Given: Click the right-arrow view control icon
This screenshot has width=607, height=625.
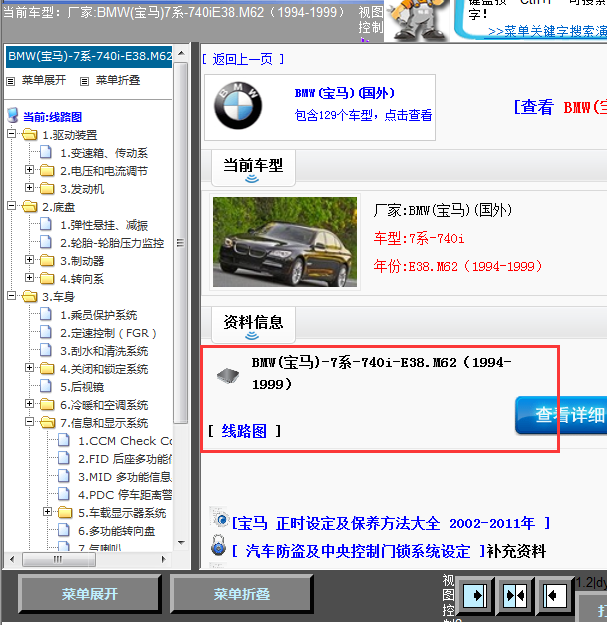Looking at the screenshot, I should [474, 596].
